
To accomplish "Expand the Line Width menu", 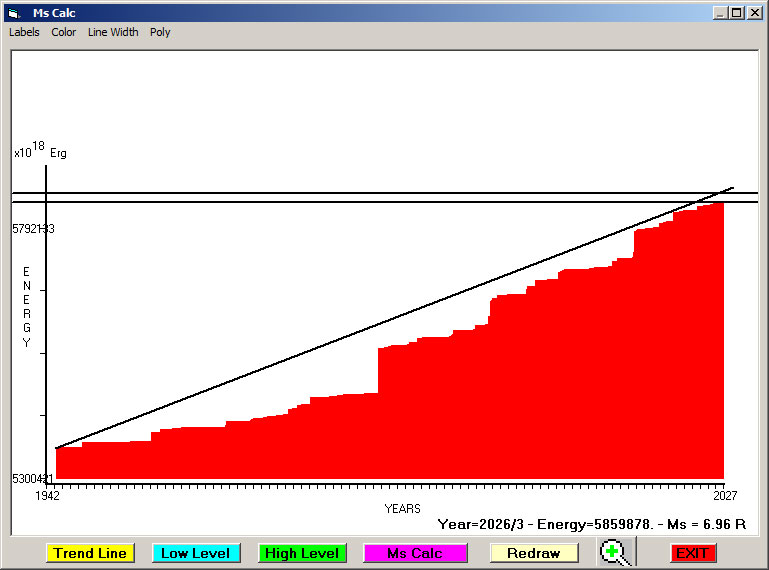I will point(113,32).
